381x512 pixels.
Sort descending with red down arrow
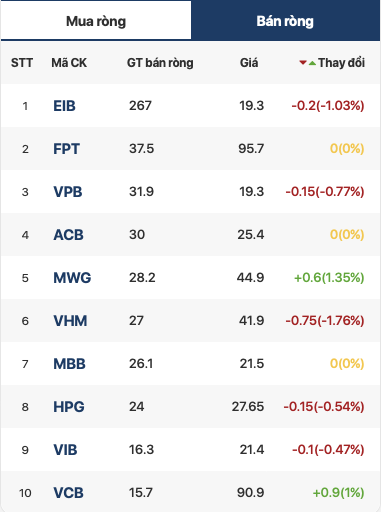303,62
